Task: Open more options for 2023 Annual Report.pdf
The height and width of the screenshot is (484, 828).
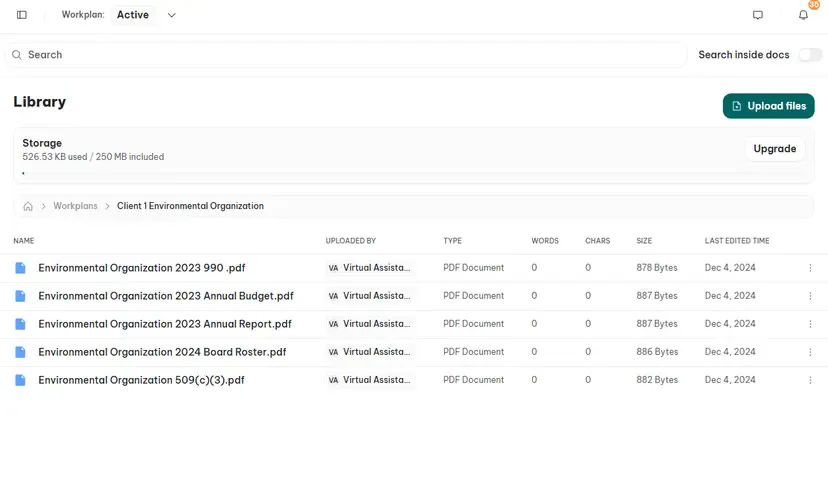Action: (x=810, y=324)
